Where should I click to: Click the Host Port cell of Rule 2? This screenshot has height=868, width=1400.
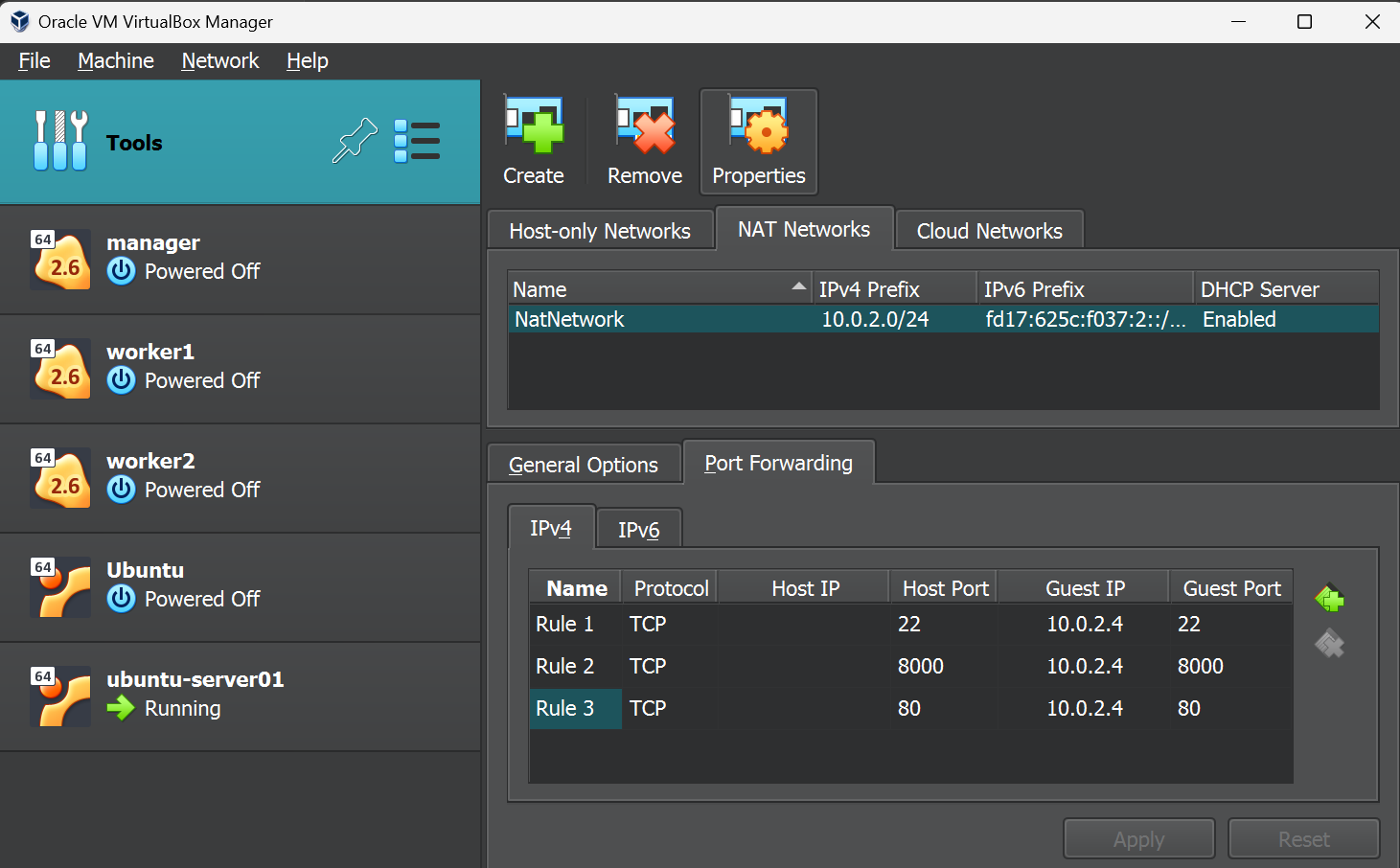click(x=922, y=666)
